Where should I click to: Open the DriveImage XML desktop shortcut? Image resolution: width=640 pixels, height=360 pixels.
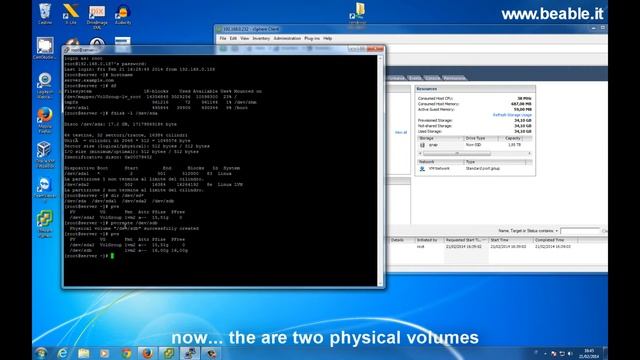coord(97,16)
